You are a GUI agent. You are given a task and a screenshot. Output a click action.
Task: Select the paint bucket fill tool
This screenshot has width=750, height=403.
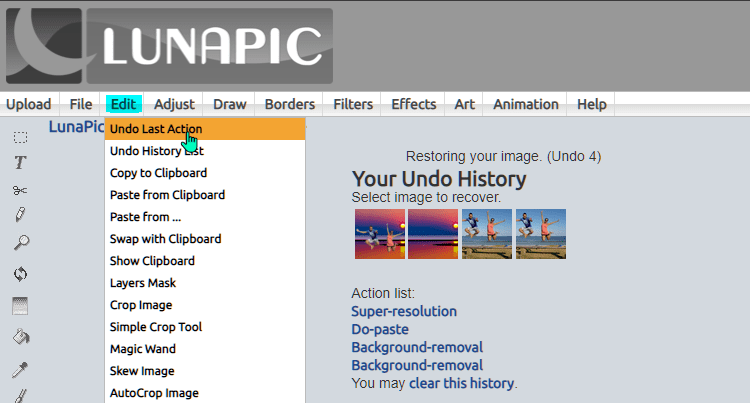21,338
